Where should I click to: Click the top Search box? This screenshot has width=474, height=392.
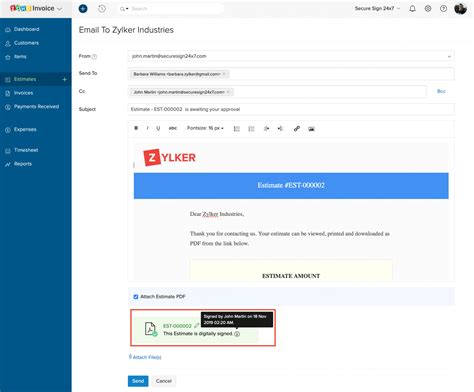point(170,9)
